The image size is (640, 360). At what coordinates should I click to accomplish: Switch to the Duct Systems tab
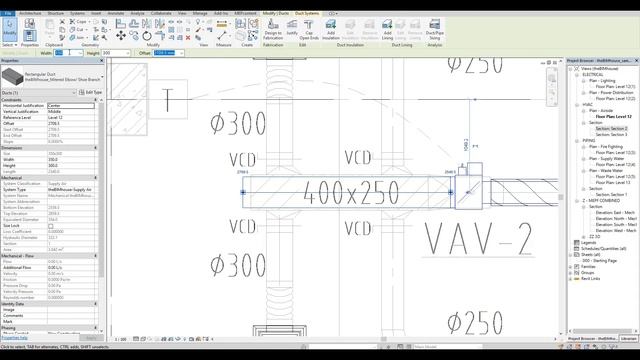[307, 13]
